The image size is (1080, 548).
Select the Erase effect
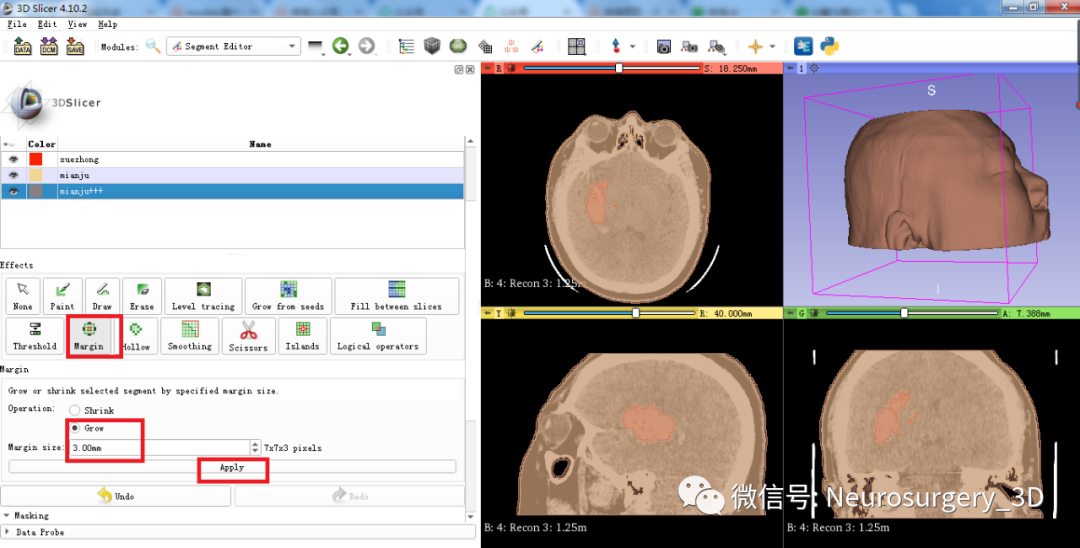click(142, 296)
